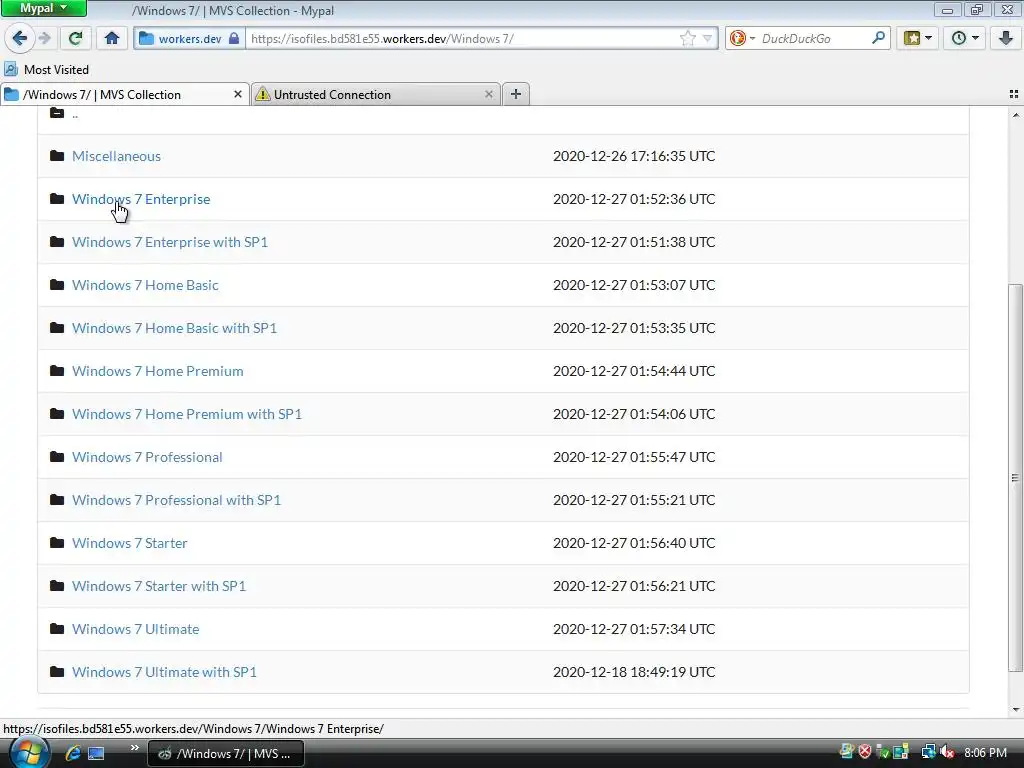
Task: Open Windows 7 Starter folder
Action: (x=129, y=543)
